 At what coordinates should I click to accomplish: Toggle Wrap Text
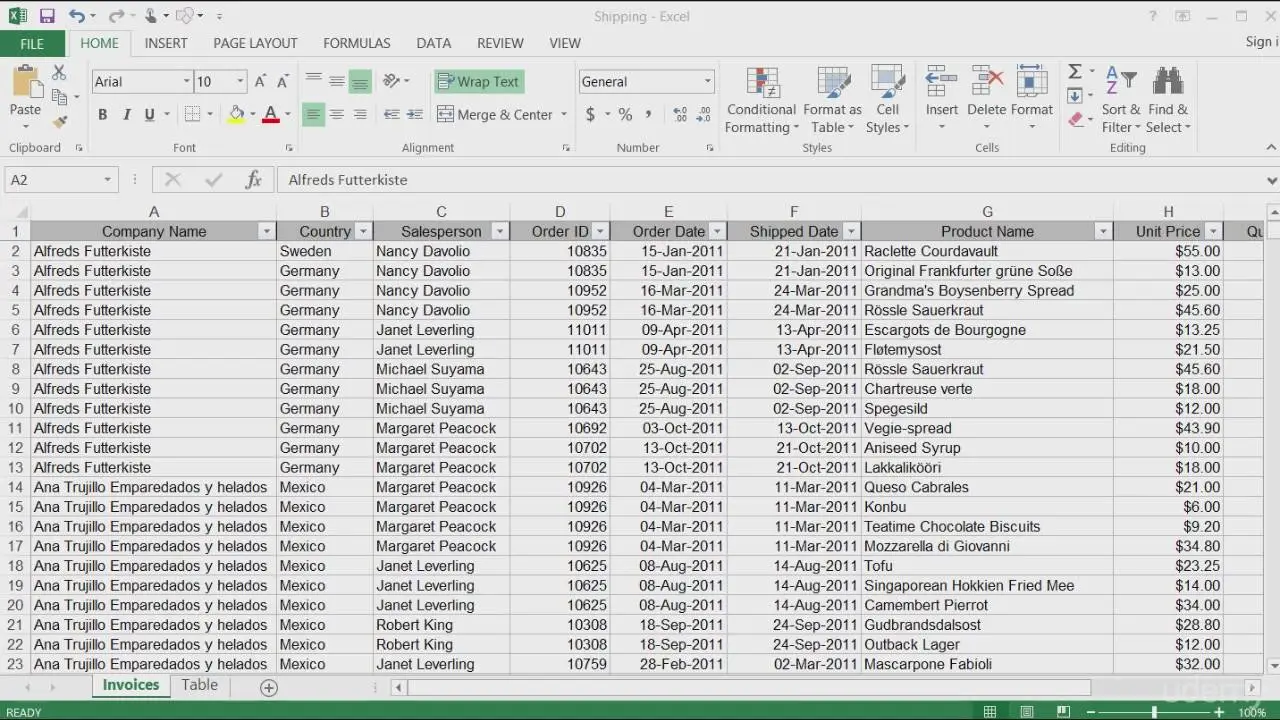479,82
